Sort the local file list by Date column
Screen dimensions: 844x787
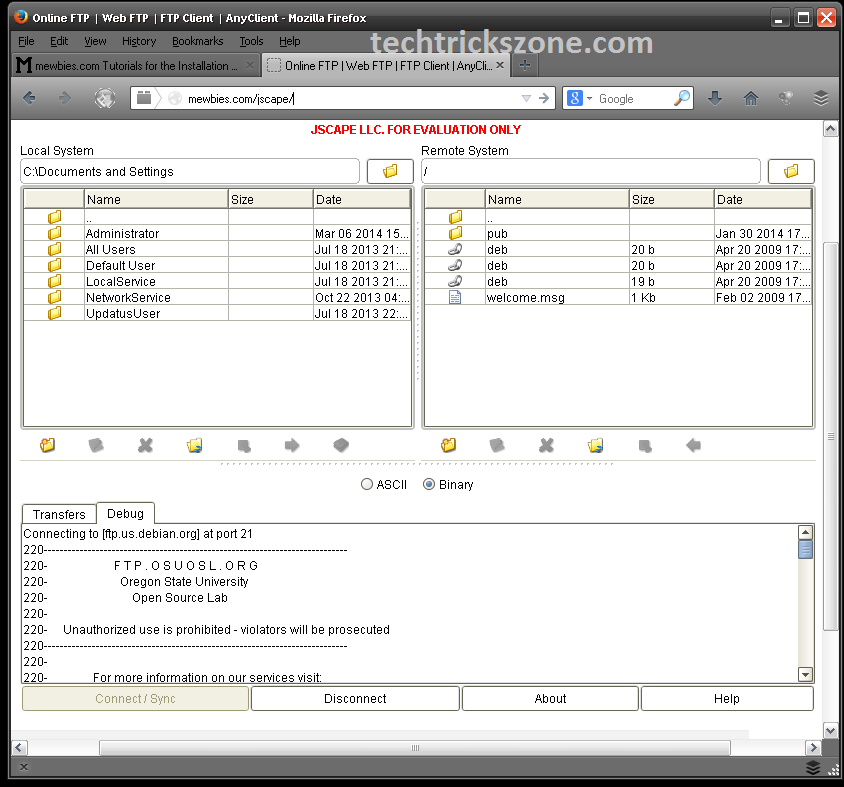(361, 199)
